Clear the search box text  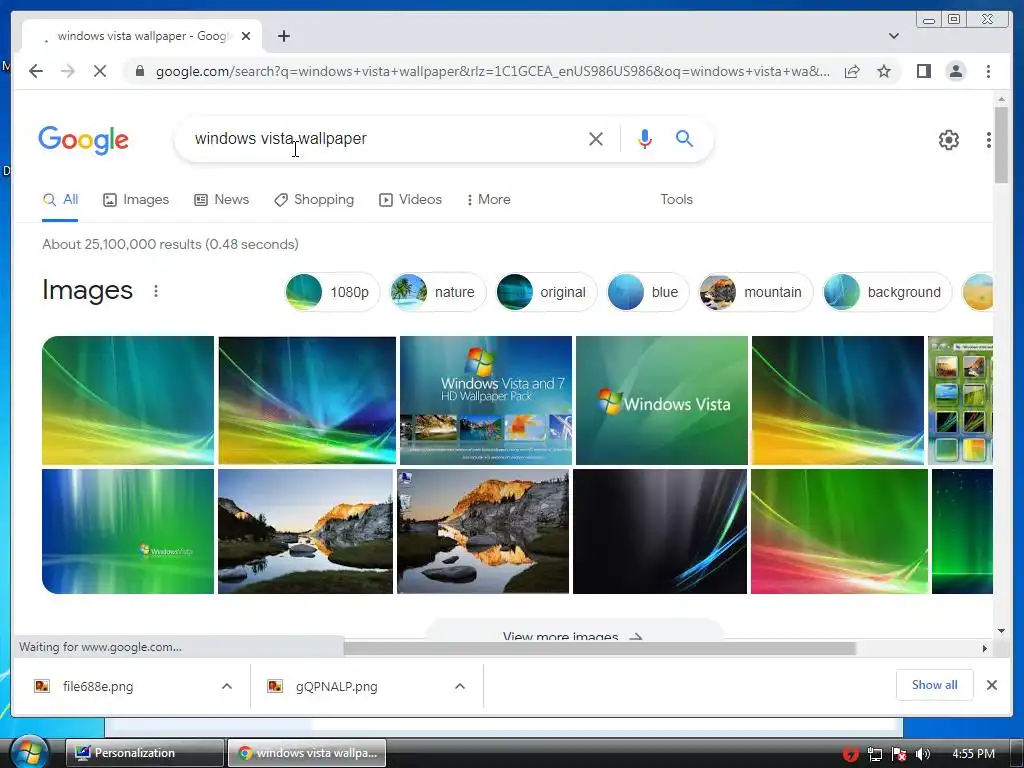coord(596,138)
